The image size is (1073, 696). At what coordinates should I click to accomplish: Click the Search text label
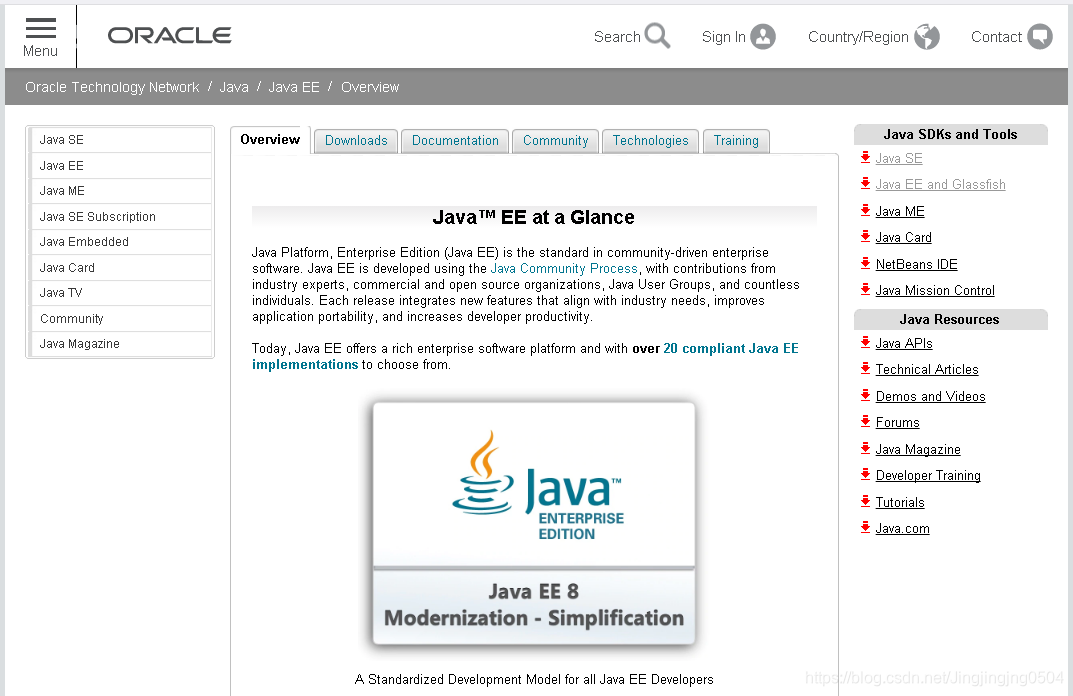[617, 37]
